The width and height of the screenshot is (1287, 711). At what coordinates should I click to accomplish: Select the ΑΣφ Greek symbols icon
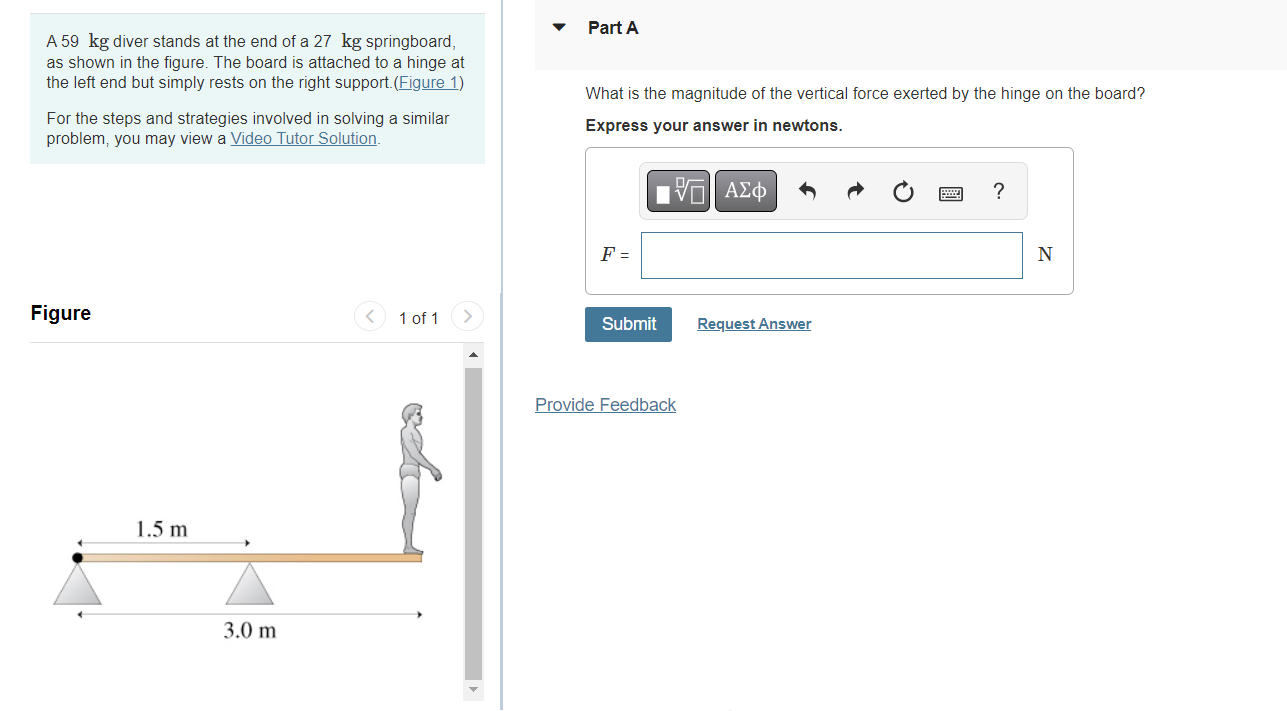coord(745,190)
